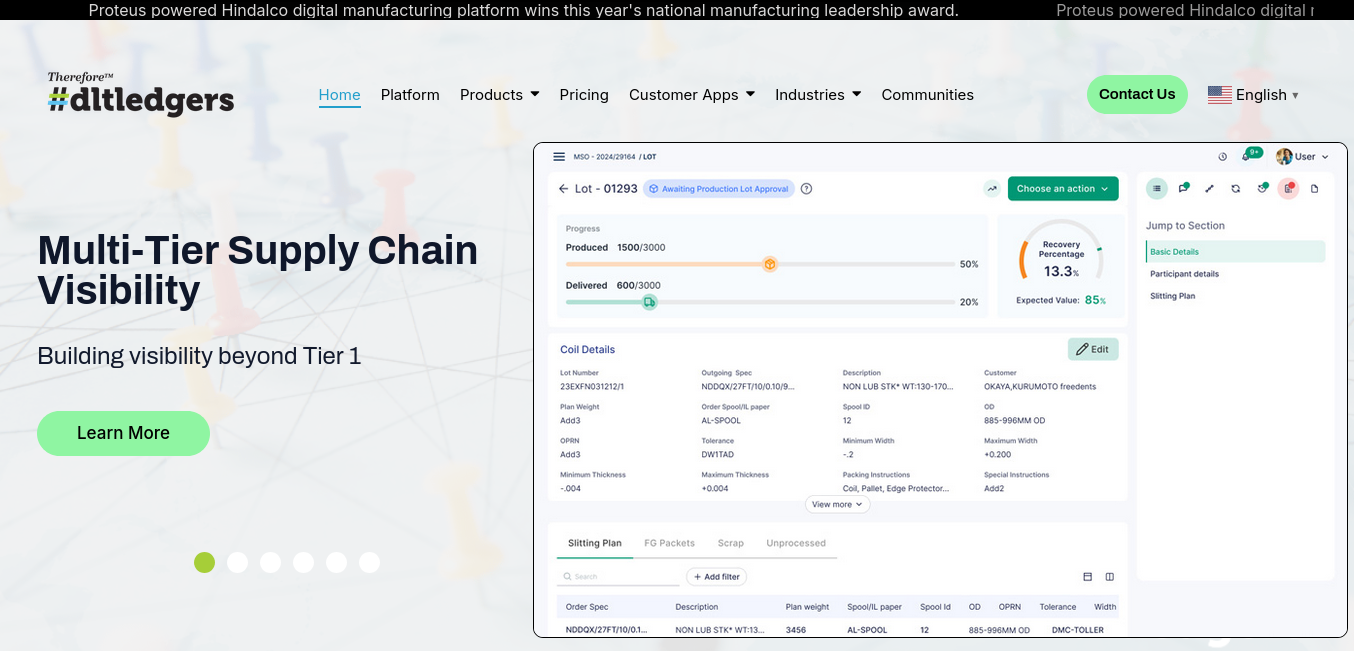Click the Awaiting Production Lot Approval badge
The width and height of the screenshot is (1366, 651).
719,188
